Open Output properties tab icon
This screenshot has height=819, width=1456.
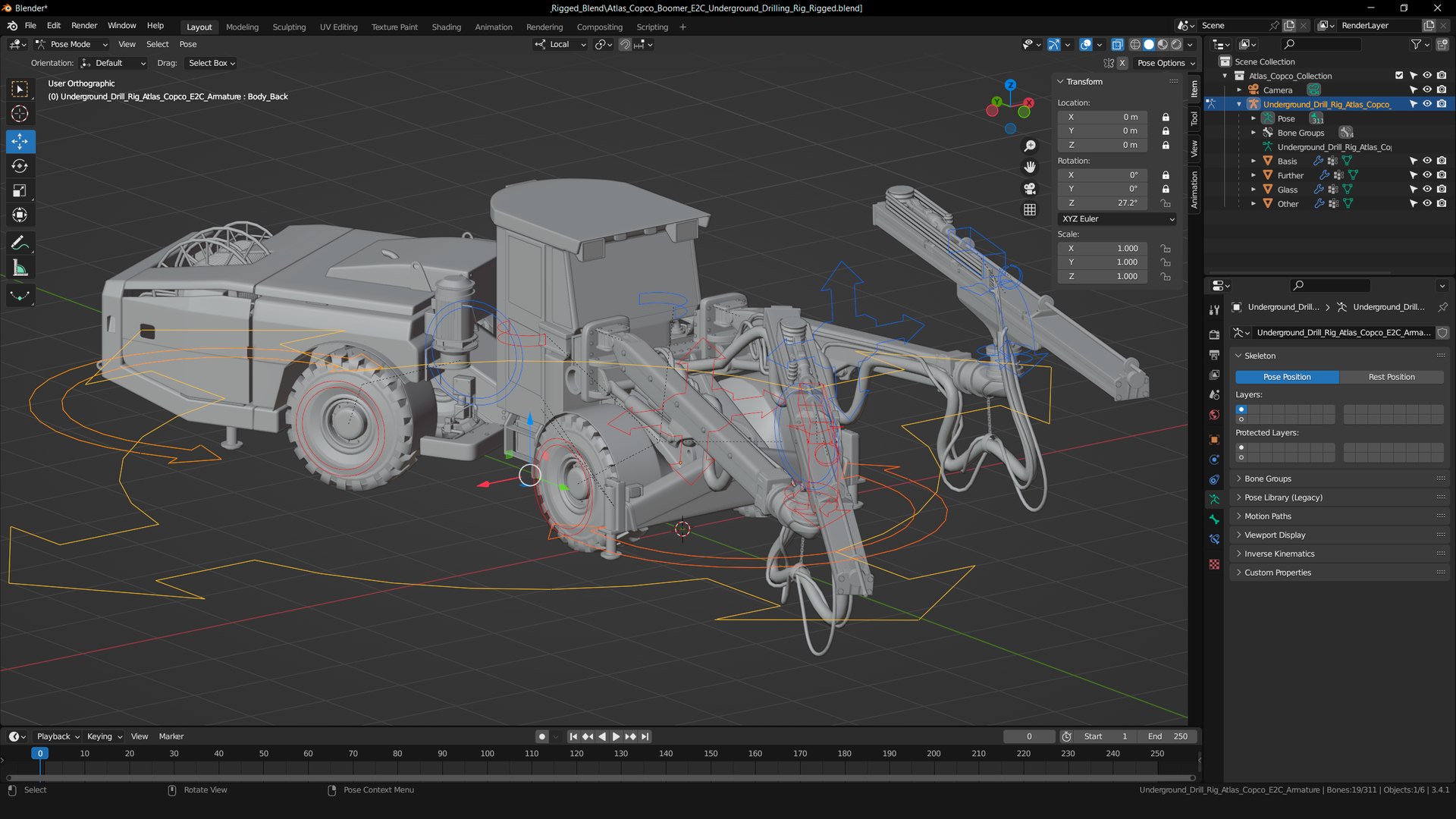click(1214, 355)
